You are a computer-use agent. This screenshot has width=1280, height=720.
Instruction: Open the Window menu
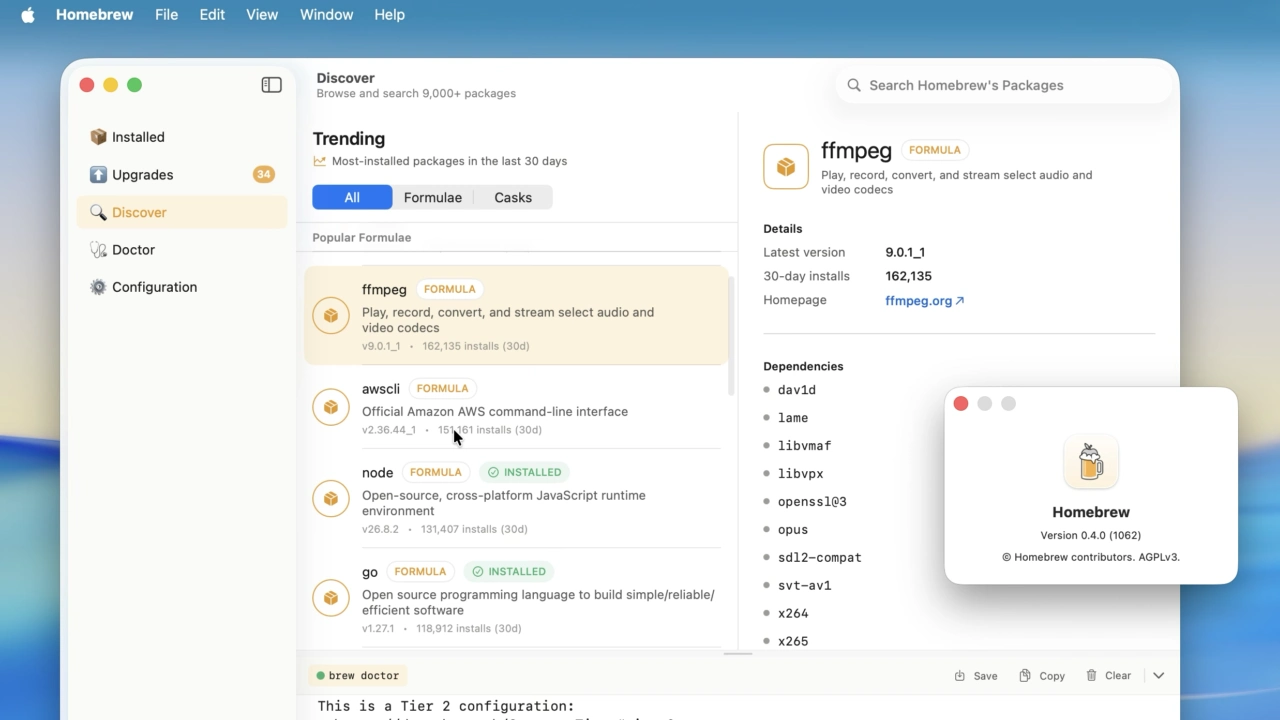[327, 15]
